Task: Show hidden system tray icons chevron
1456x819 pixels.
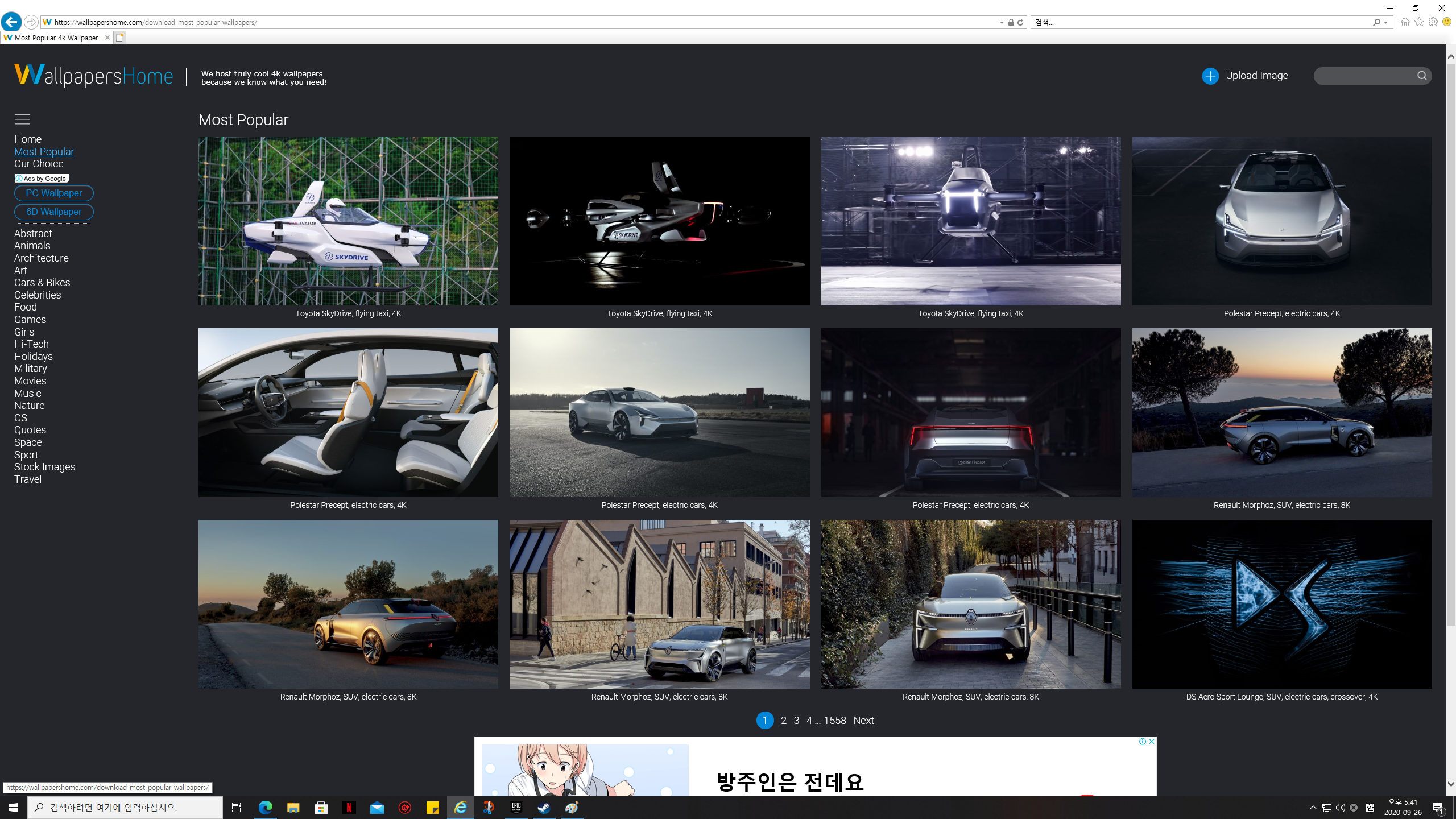Action: (1313, 808)
